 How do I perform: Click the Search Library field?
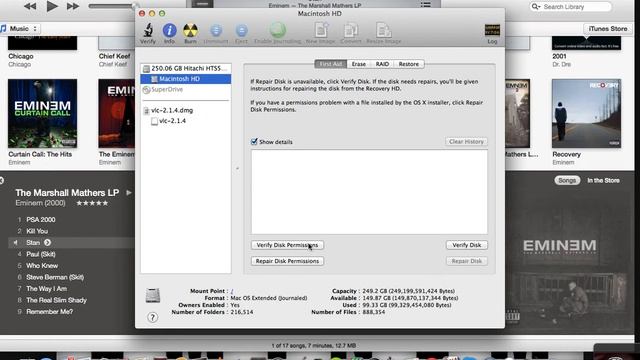[x=571, y=7]
